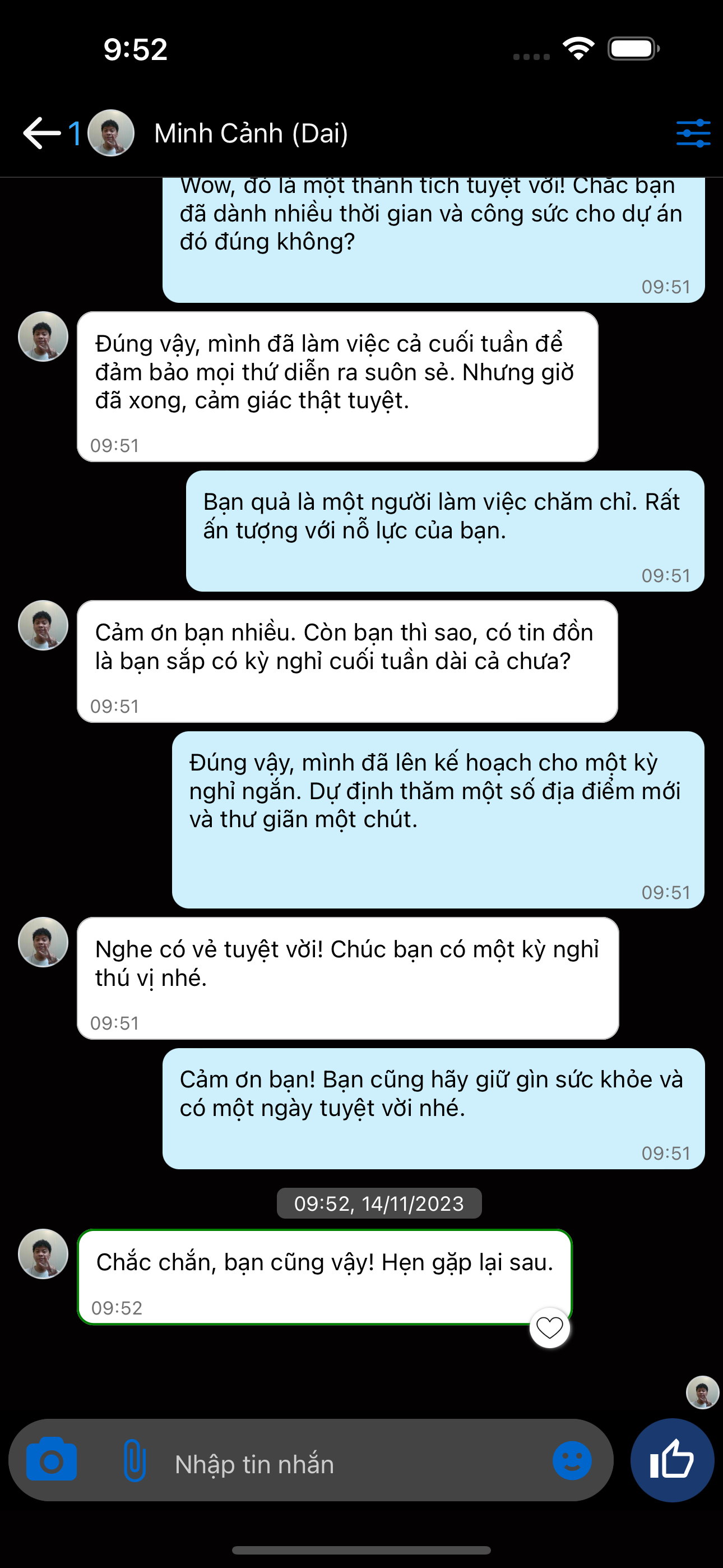Attach a file with the paperclip icon
This screenshot has height=1568, width=723.
pyautogui.click(x=135, y=1460)
